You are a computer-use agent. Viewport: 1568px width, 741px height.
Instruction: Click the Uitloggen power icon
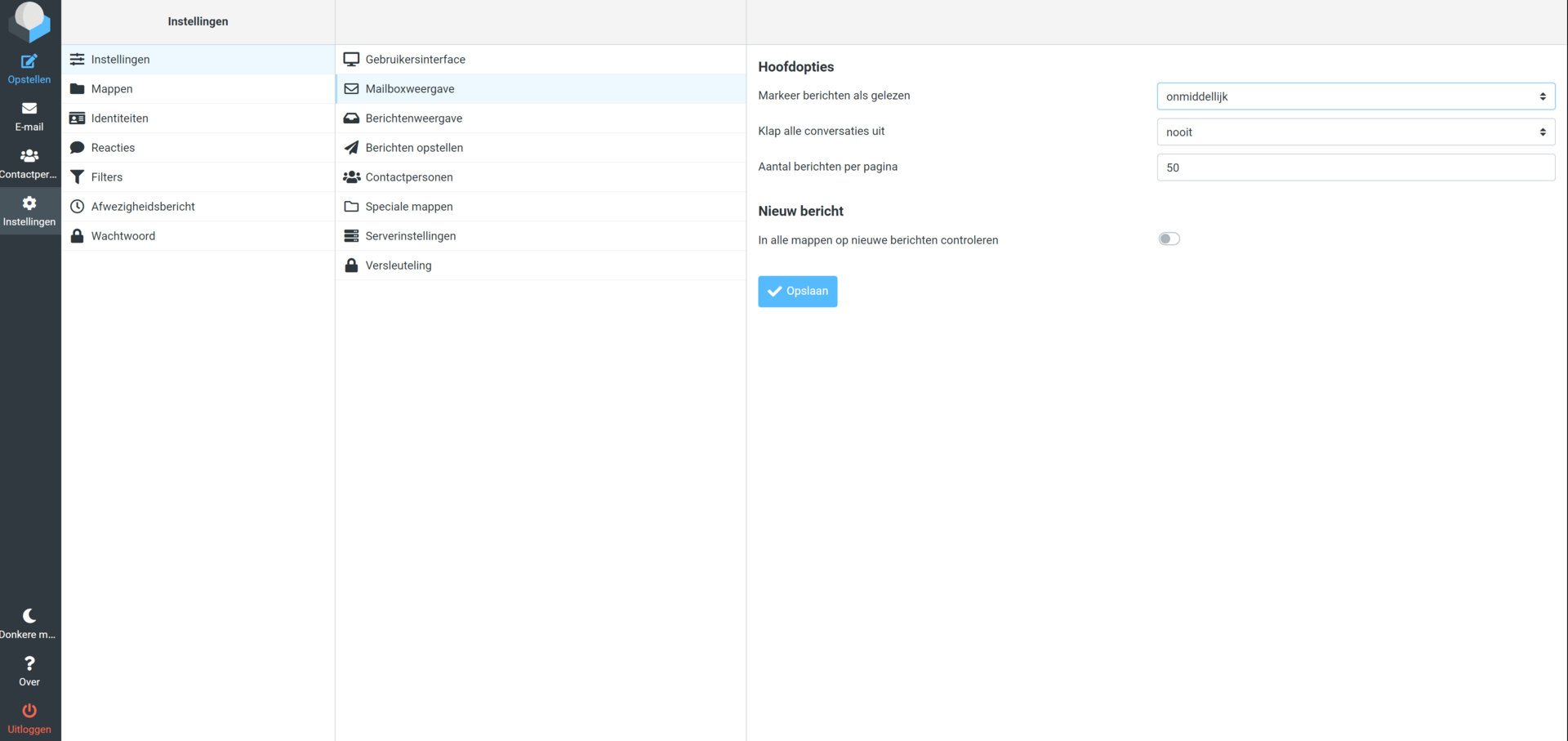29,711
